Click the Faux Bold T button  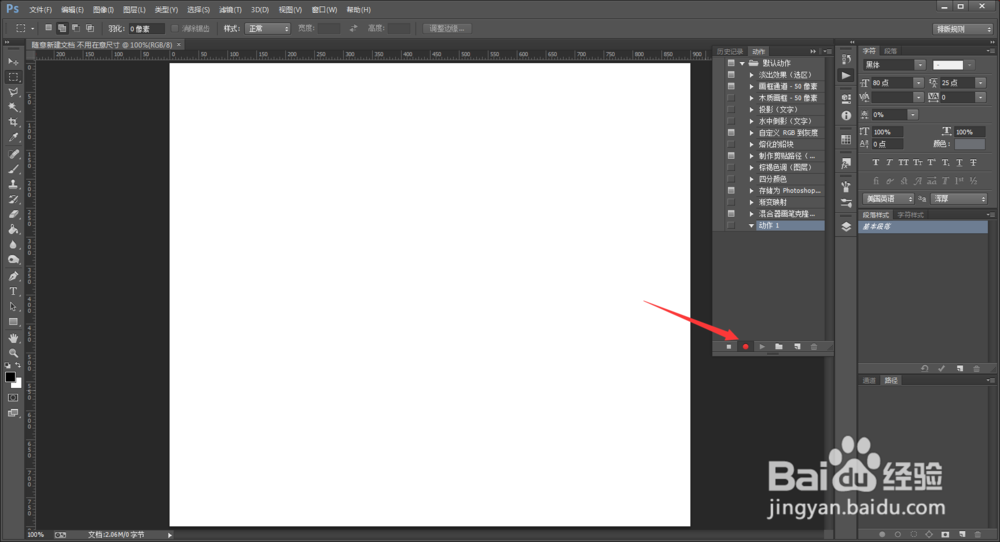(876, 163)
